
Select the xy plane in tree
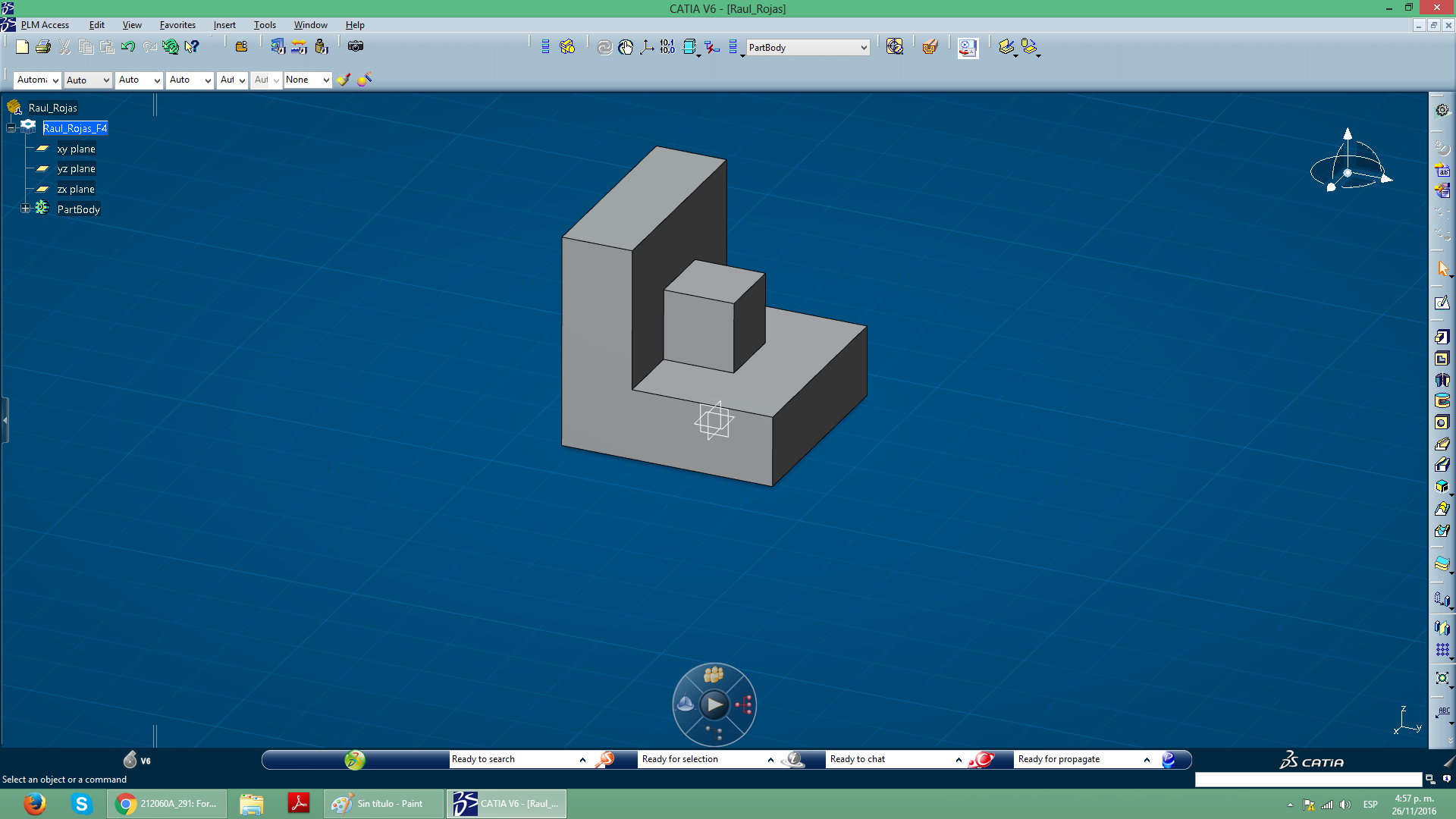tap(76, 149)
